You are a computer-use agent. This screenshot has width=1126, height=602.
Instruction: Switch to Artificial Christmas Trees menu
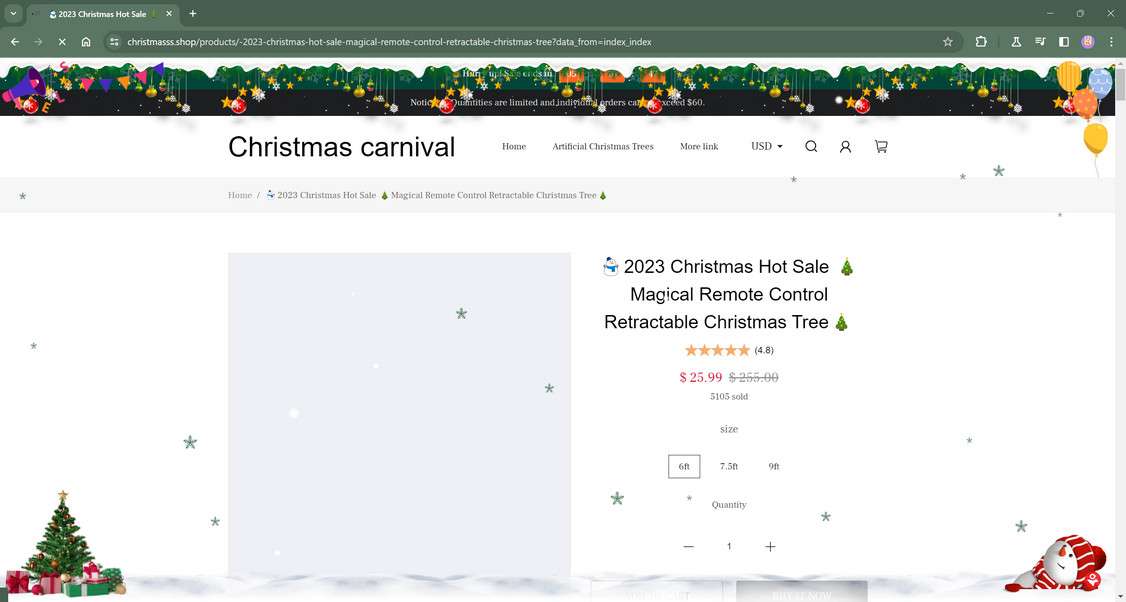(x=603, y=146)
